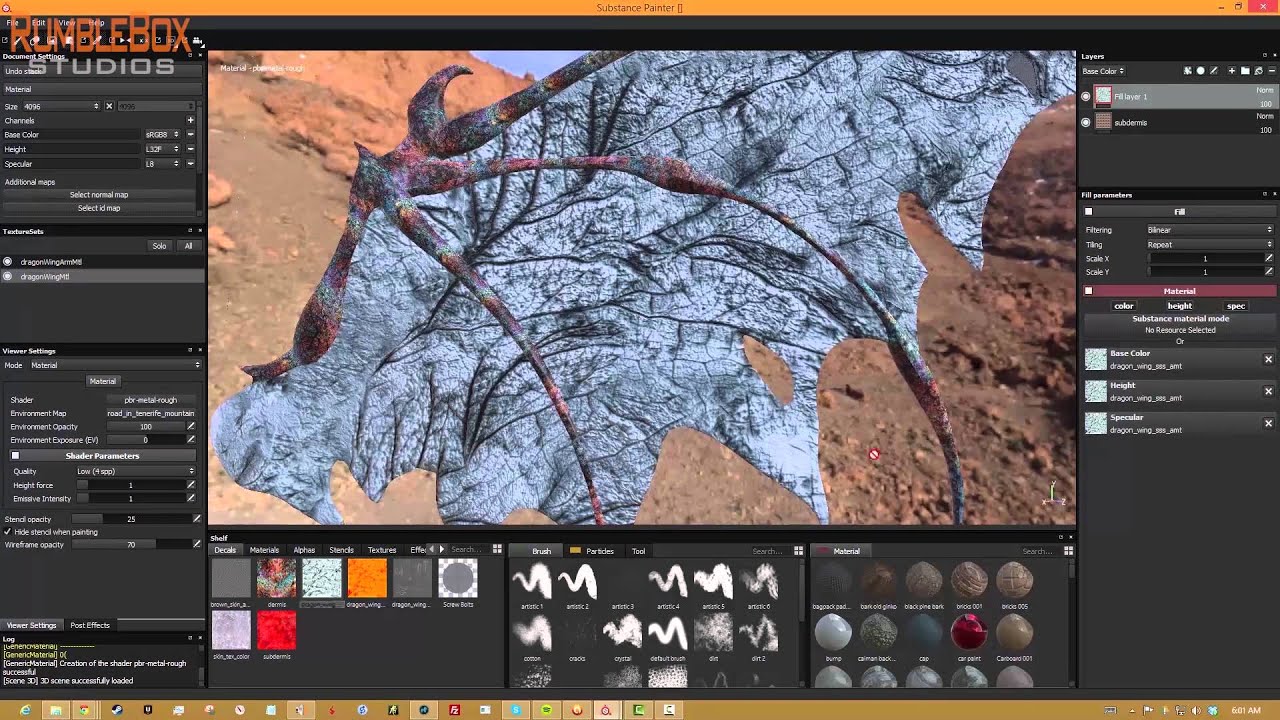Image resolution: width=1280 pixels, height=720 pixels.
Task: Toggle visibility of Fill layer 1
Action: pyautogui.click(x=1086, y=96)
